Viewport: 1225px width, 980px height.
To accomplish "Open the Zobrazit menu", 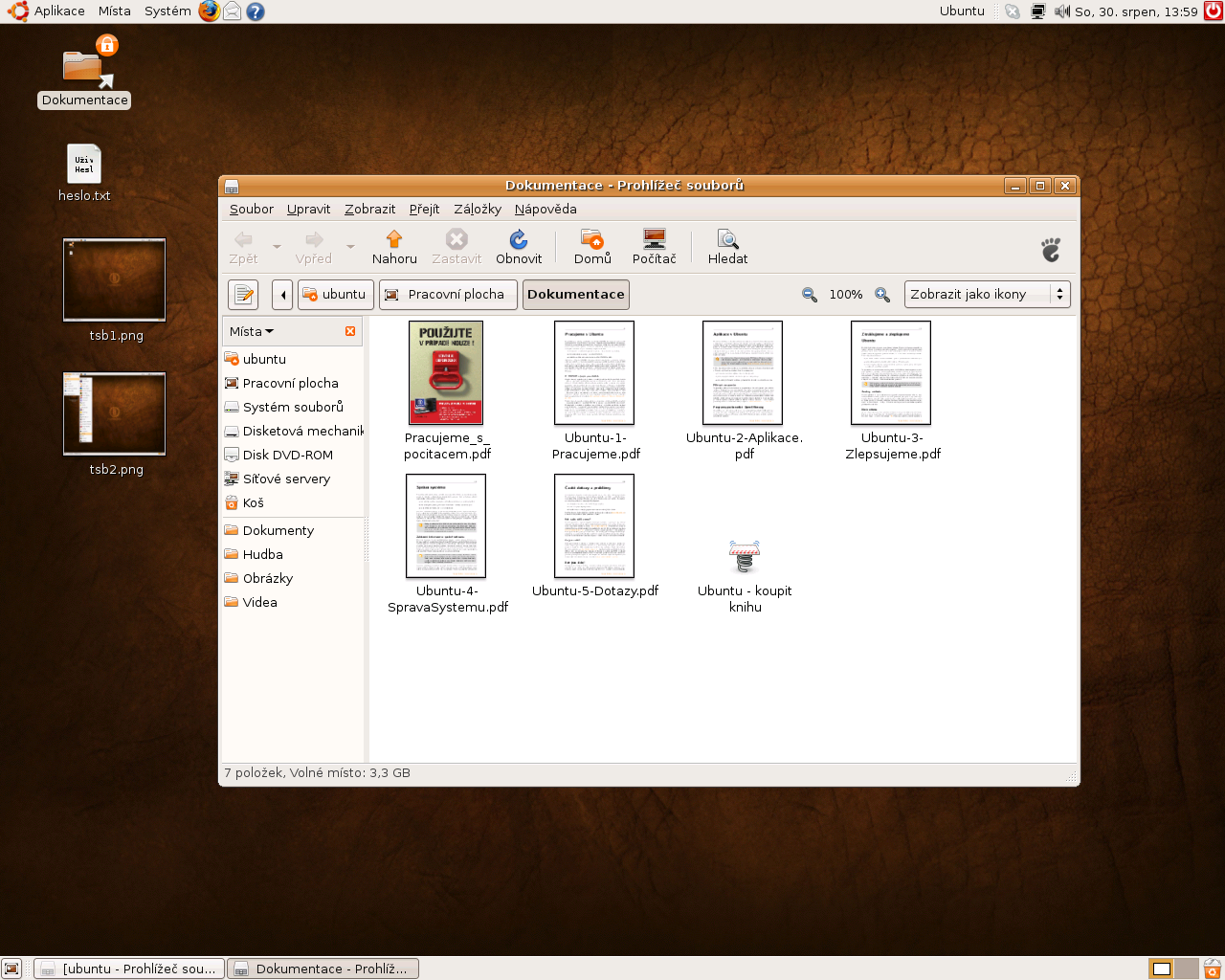I will [x=369, y=210].
